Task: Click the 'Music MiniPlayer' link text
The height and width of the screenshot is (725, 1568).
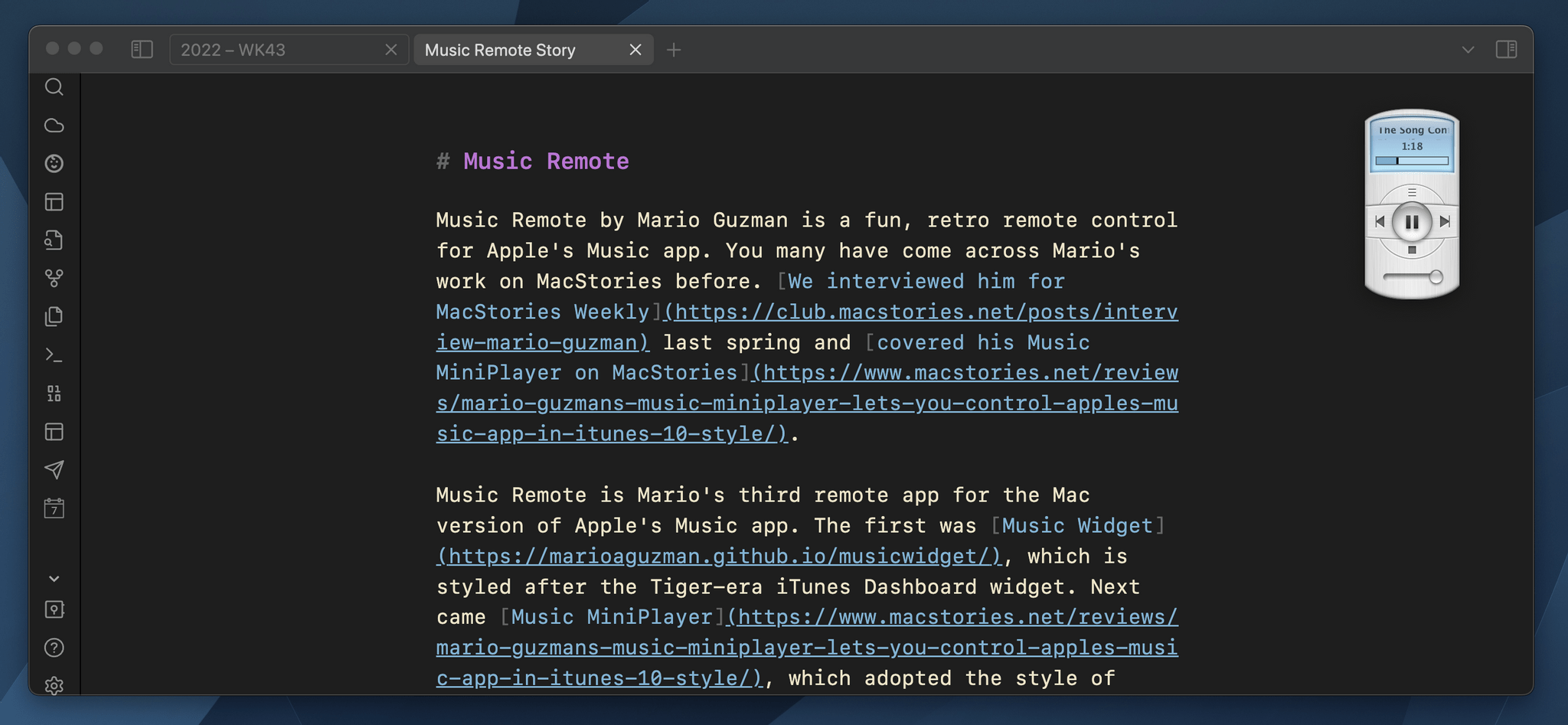Action: point(612,618)
